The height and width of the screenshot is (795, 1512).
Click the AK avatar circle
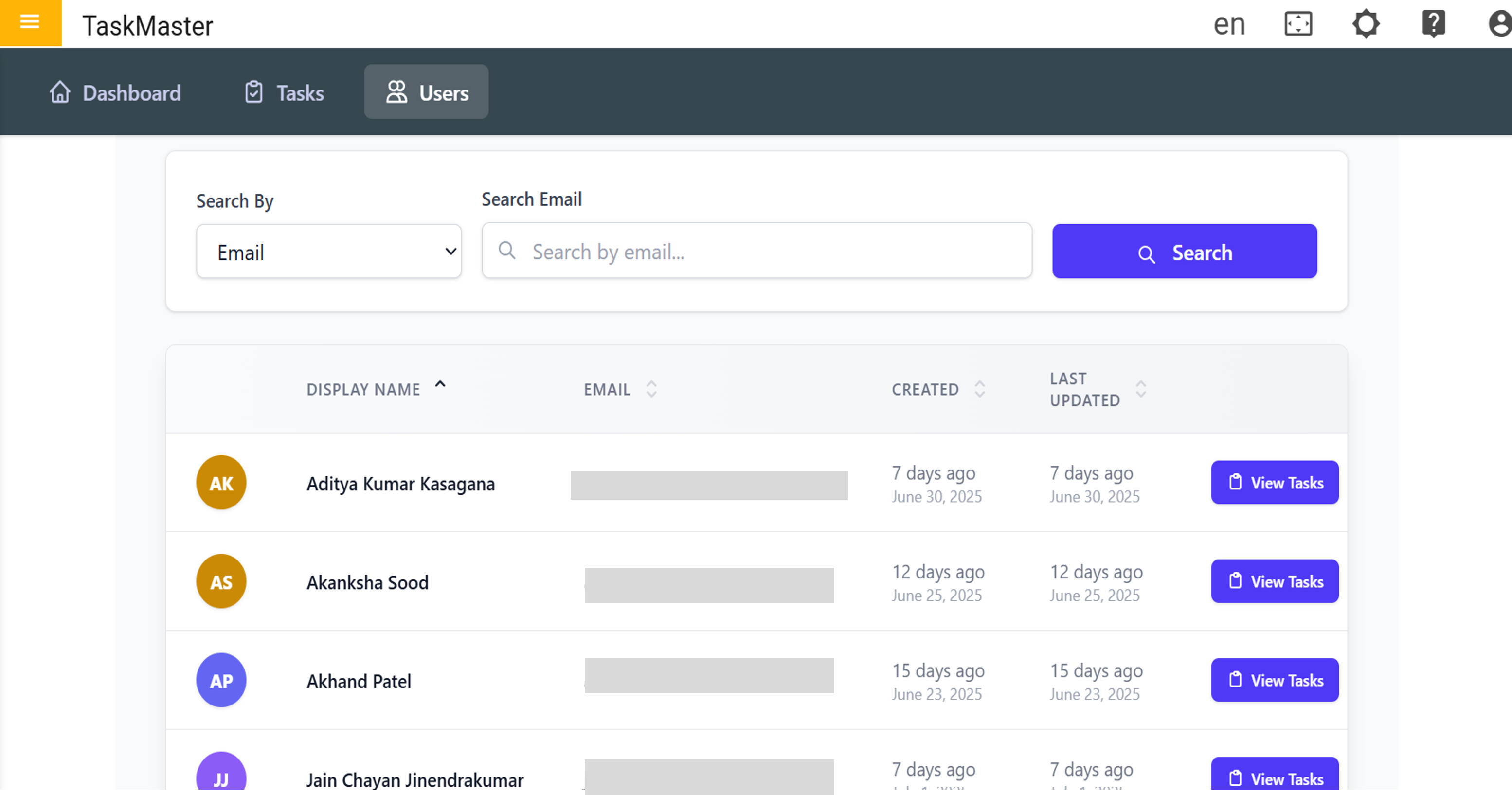[221, 483]
